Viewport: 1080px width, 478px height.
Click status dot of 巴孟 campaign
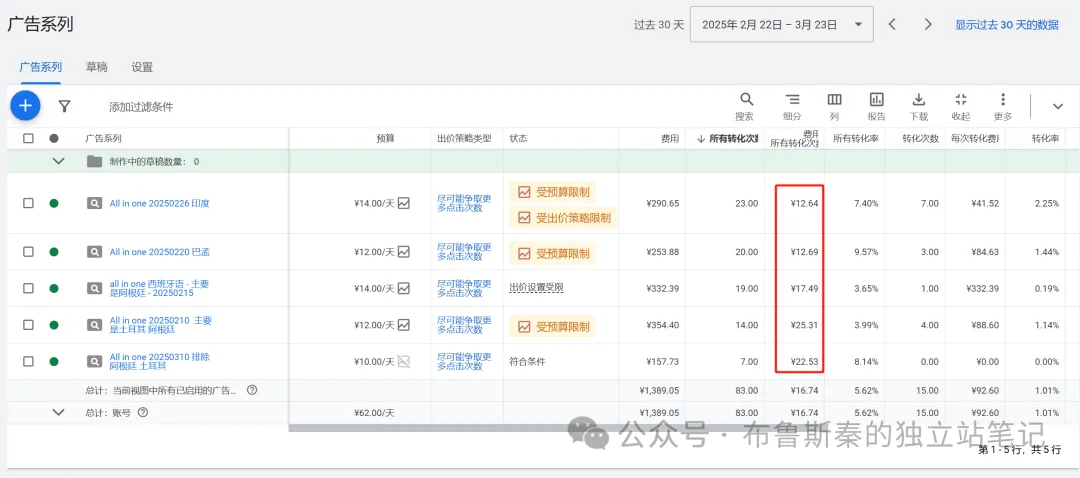54,252
